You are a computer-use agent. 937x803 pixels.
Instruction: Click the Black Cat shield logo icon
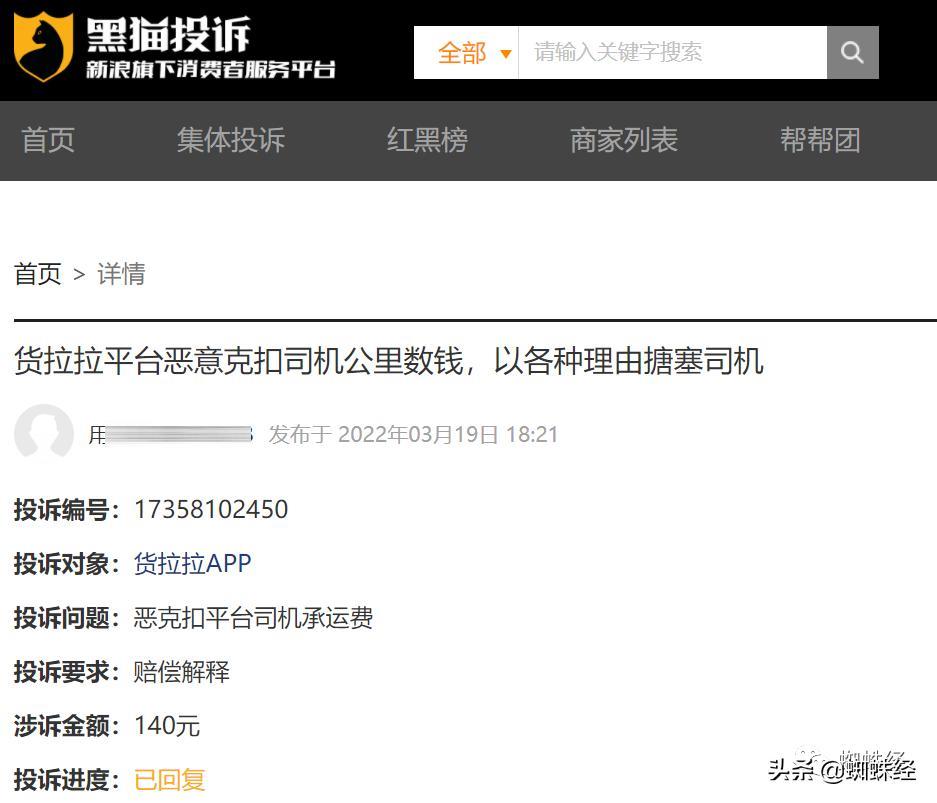(x=43, y=48)
